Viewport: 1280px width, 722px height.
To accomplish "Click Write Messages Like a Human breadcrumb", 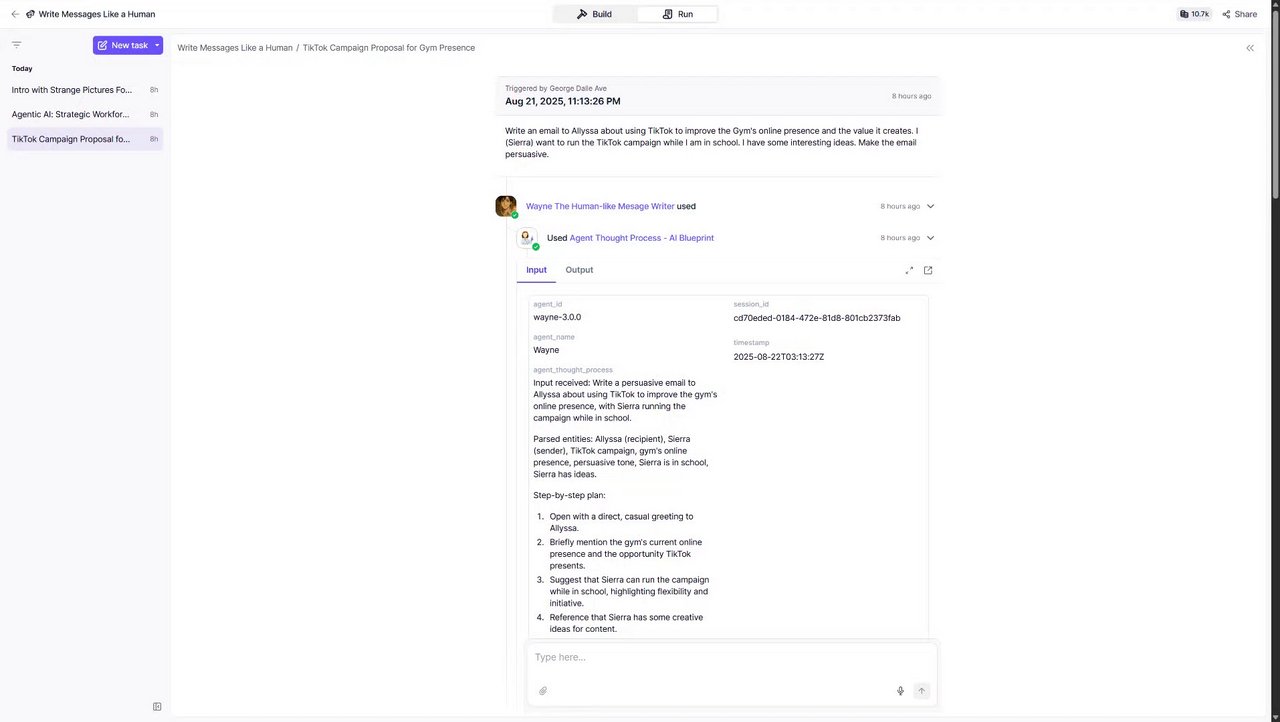I will (x=235, y=48).
